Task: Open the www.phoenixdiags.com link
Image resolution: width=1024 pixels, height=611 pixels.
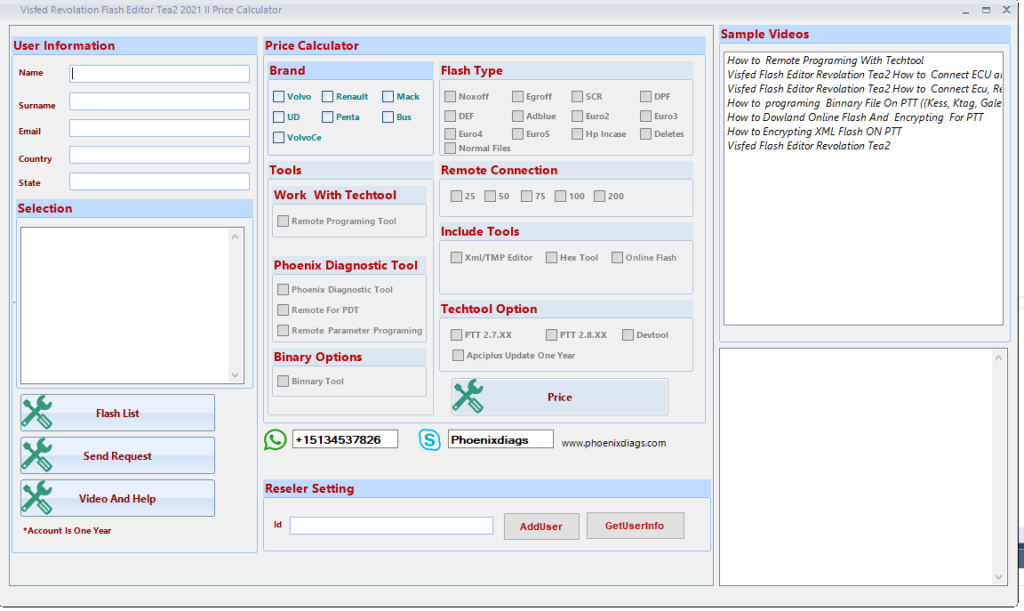Action: [614, 443]
